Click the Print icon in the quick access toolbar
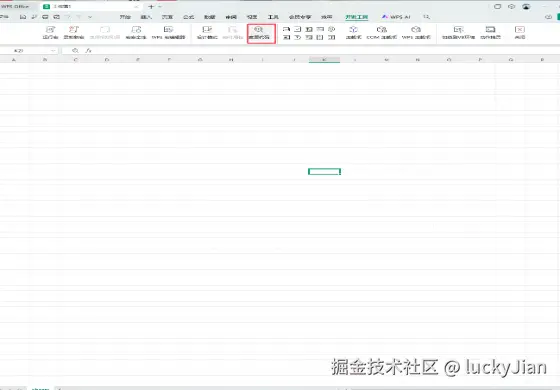Viewport: 560px width, 390px height. (45, 17)
